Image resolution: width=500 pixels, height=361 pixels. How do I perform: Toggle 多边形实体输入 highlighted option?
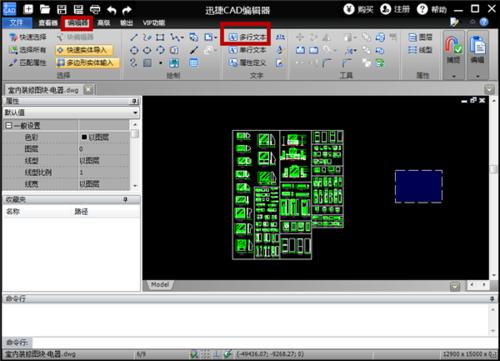coord(87,62)
